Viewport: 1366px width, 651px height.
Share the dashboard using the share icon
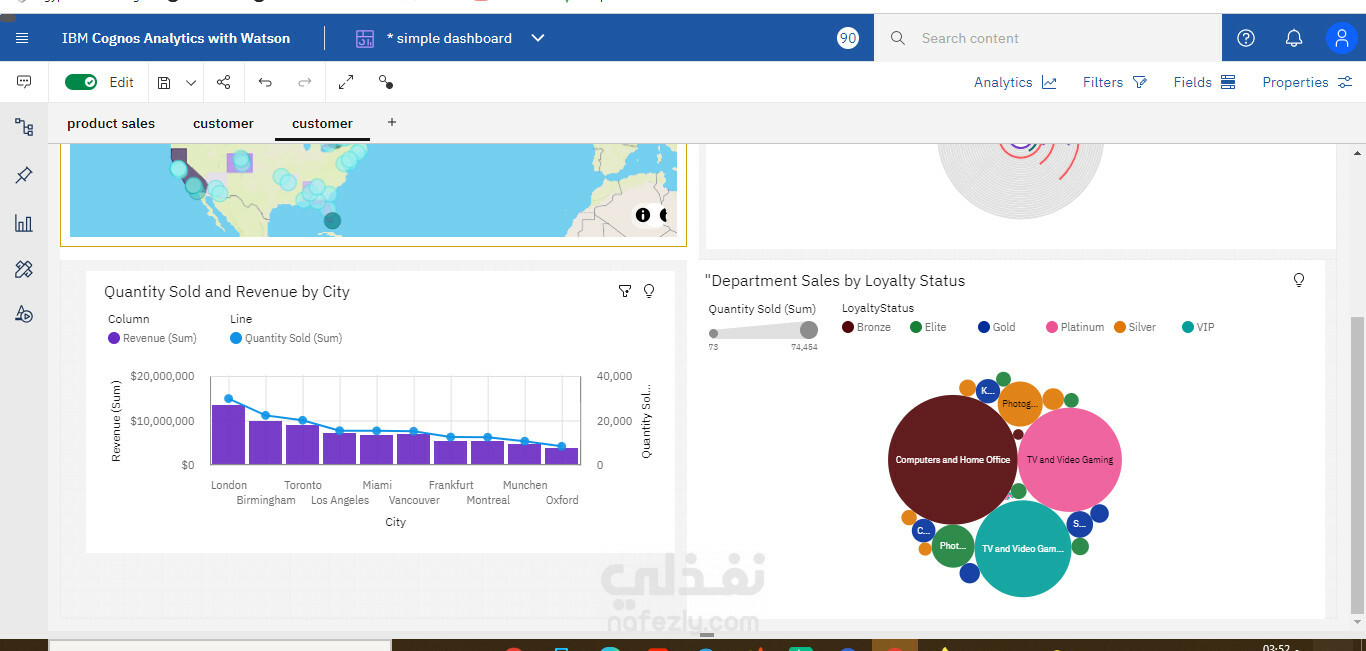[223, 82]
